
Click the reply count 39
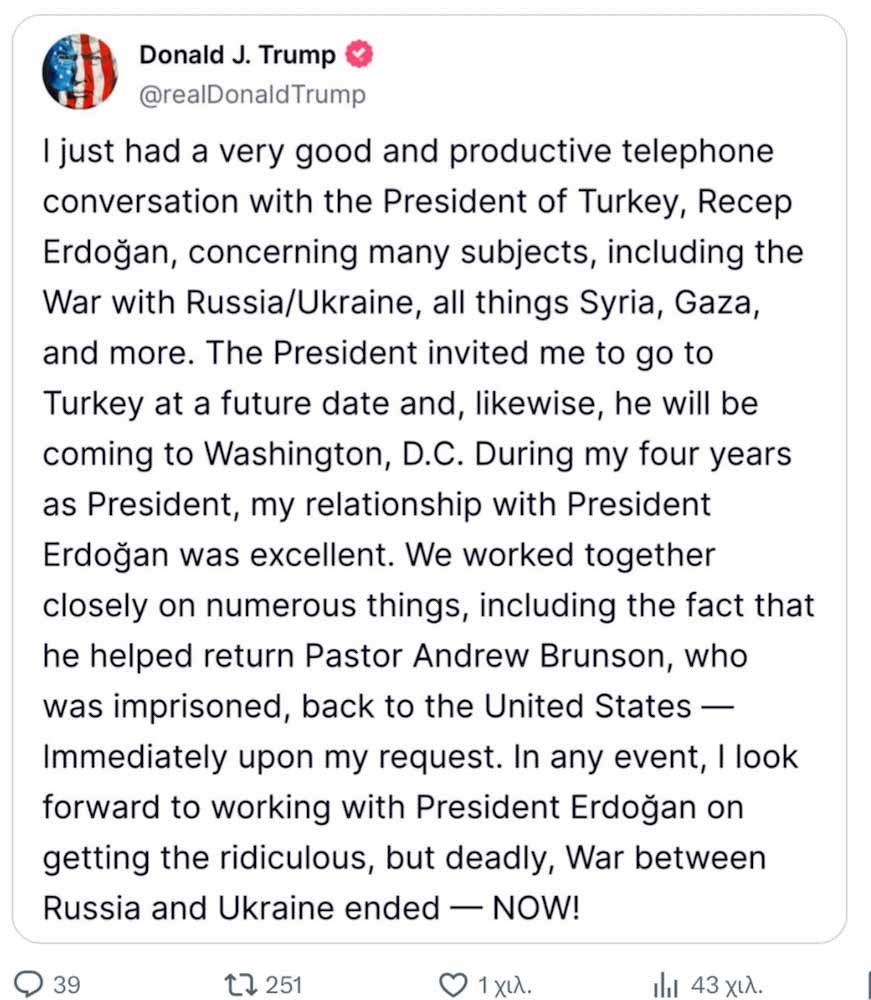(67, 984)
